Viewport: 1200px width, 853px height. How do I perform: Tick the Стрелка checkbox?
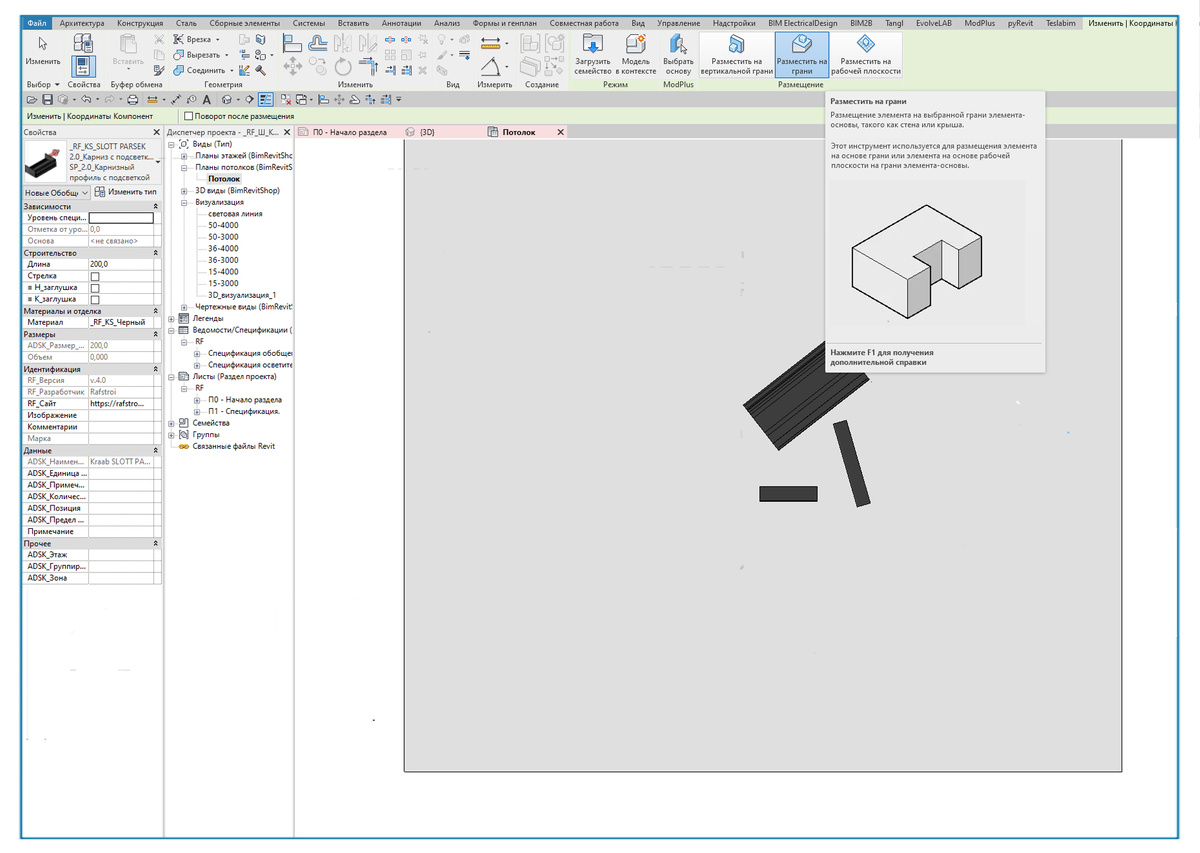pyautogui.click(x=95, y=276)
